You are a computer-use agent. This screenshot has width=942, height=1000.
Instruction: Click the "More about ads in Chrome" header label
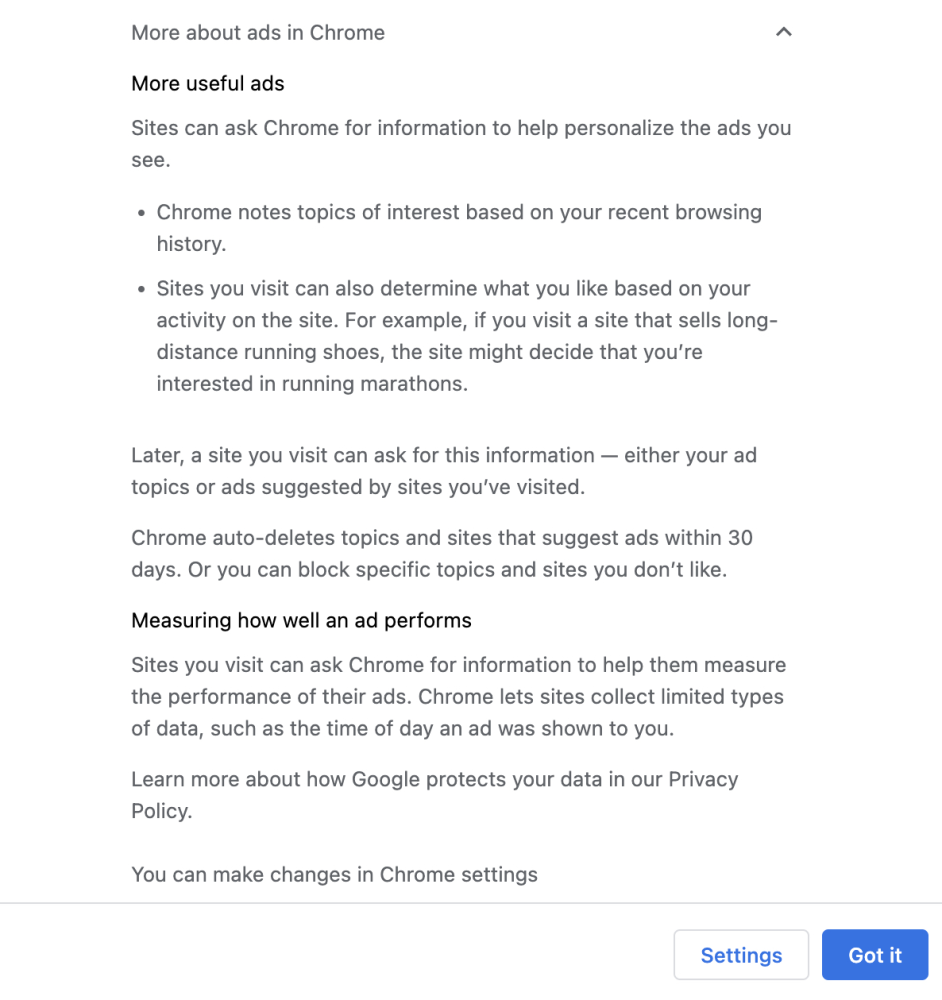[258, 32]
